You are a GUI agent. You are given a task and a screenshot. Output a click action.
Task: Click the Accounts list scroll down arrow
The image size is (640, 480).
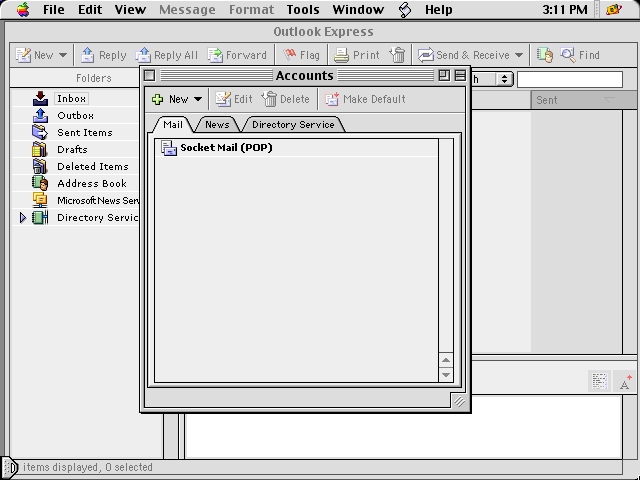point(446,374)
